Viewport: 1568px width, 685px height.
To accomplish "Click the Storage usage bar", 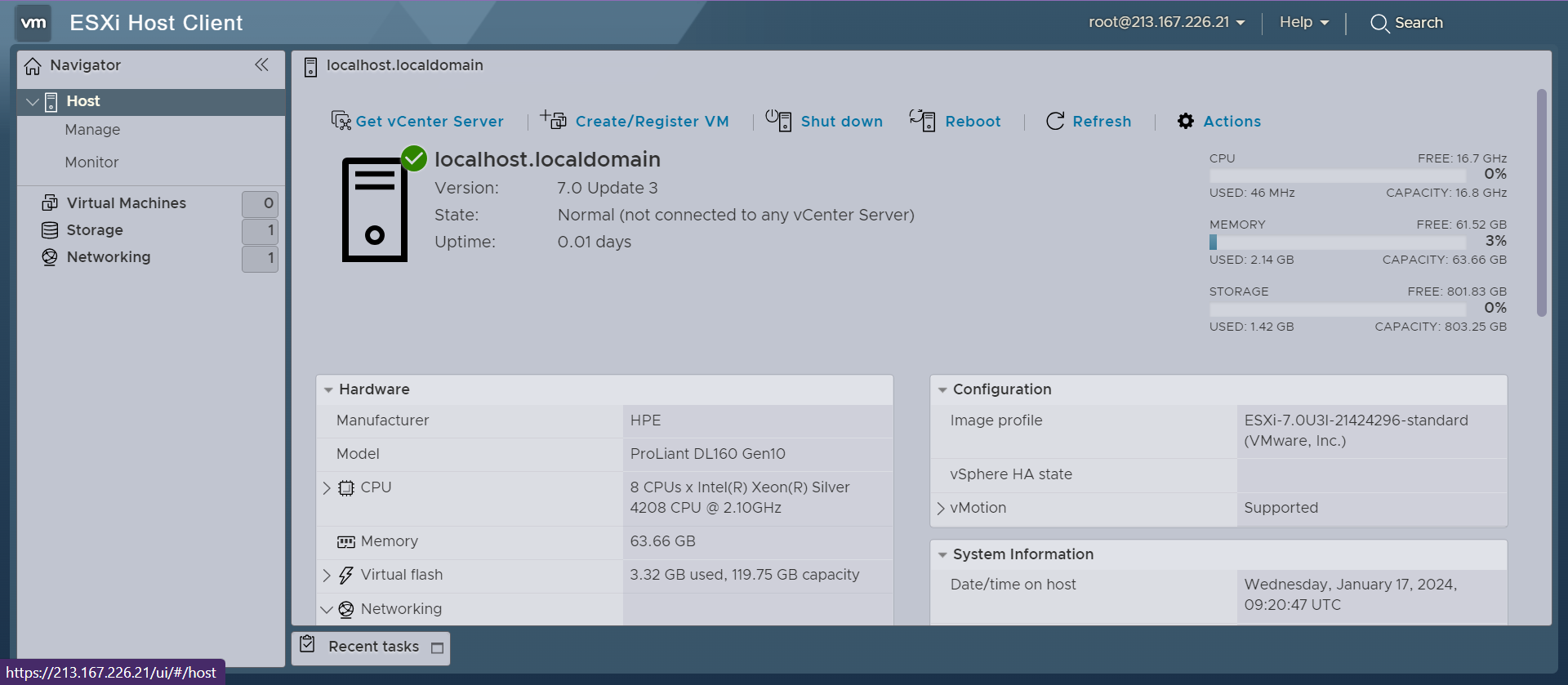I will pyautogui.click(x=1338, y=309).
